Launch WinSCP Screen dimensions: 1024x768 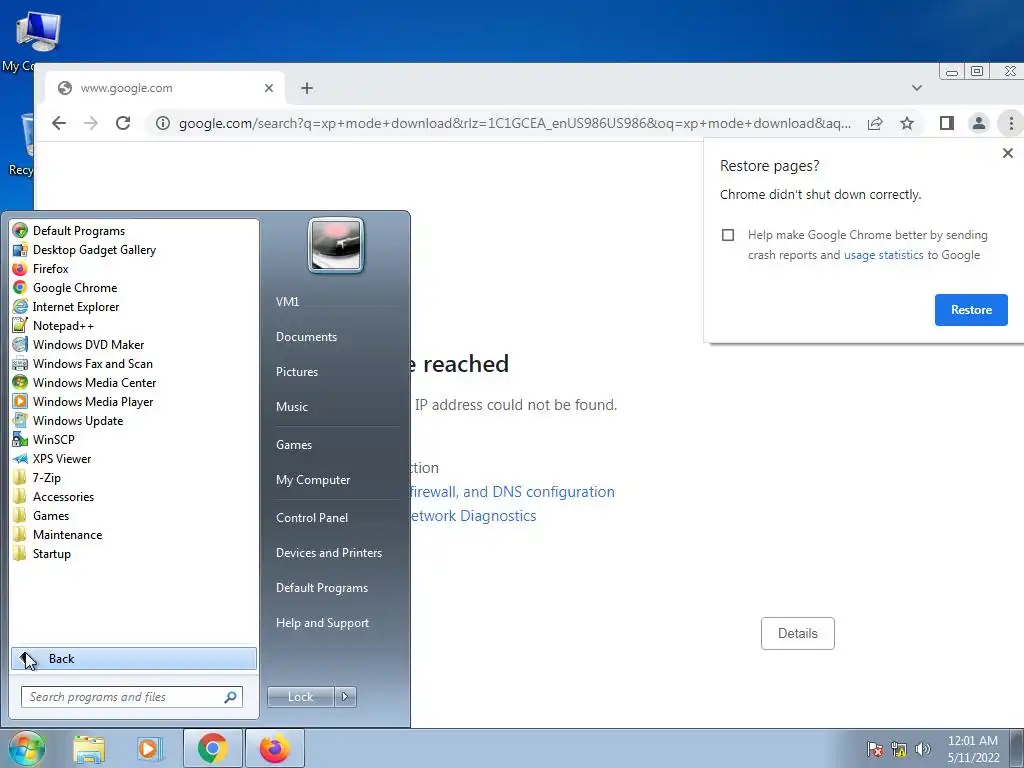tap(44, 439)
